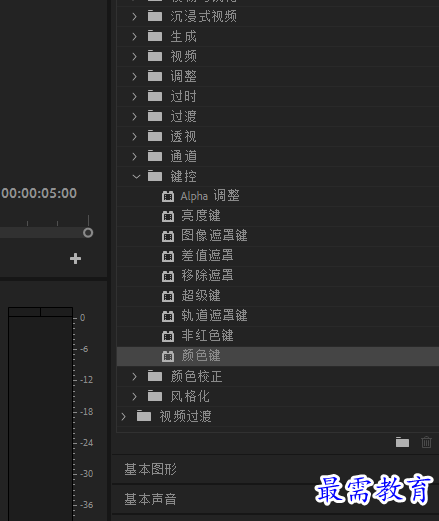Click the 沉浸式视频 folder icon
This screenshot has height=521, width=439.
155,16
